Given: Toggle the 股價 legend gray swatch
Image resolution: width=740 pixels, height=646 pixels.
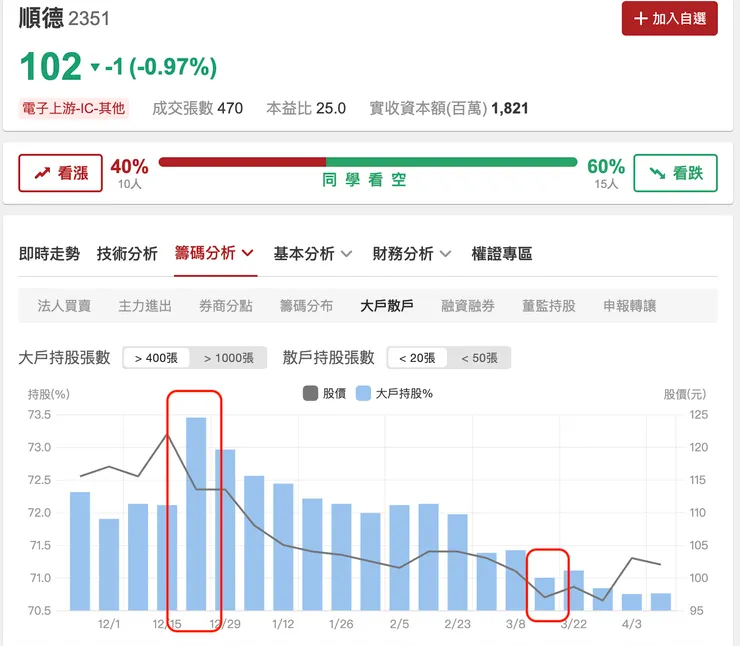Looking at the screenshot, I should 310,393.
